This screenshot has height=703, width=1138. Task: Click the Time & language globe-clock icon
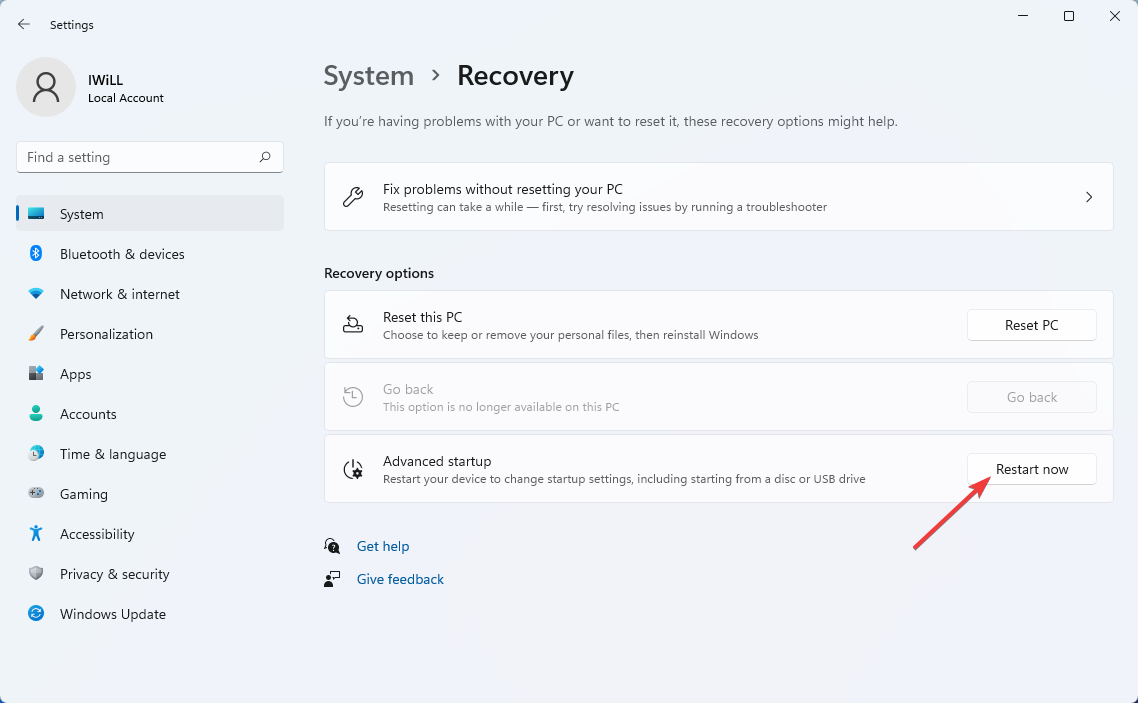point(36,453)
